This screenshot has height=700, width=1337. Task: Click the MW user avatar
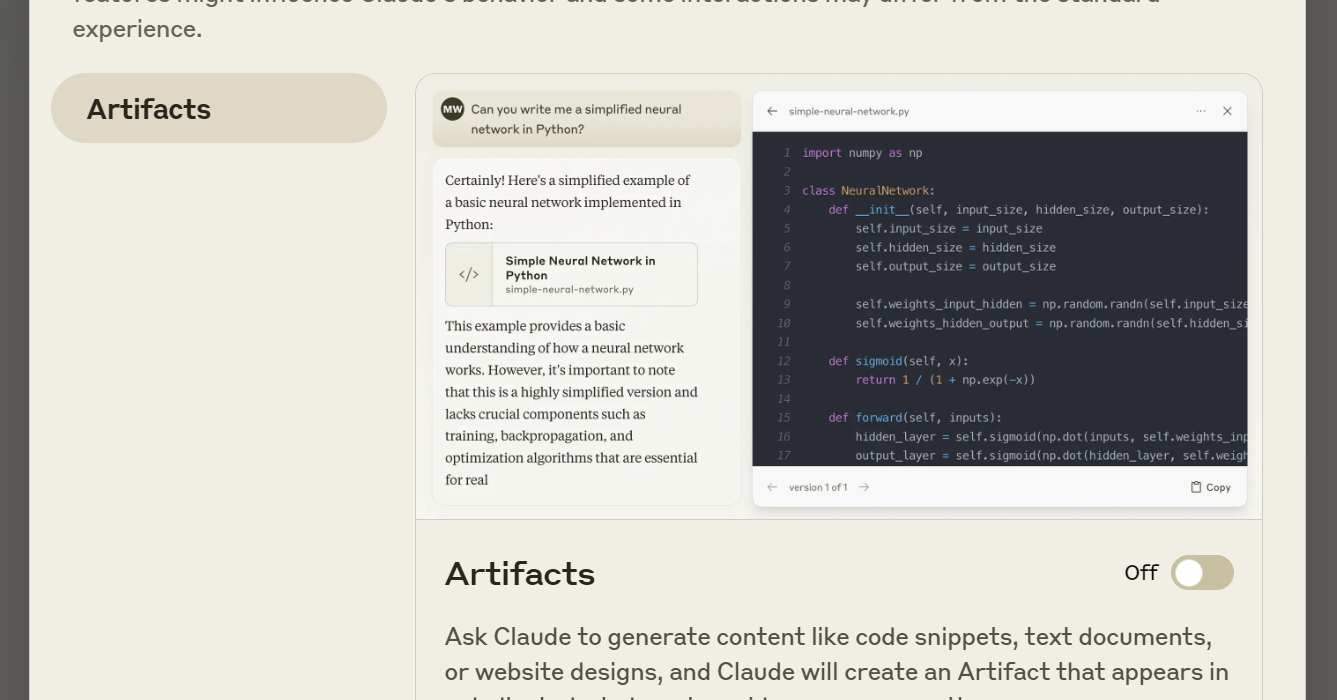pos(453,109)
